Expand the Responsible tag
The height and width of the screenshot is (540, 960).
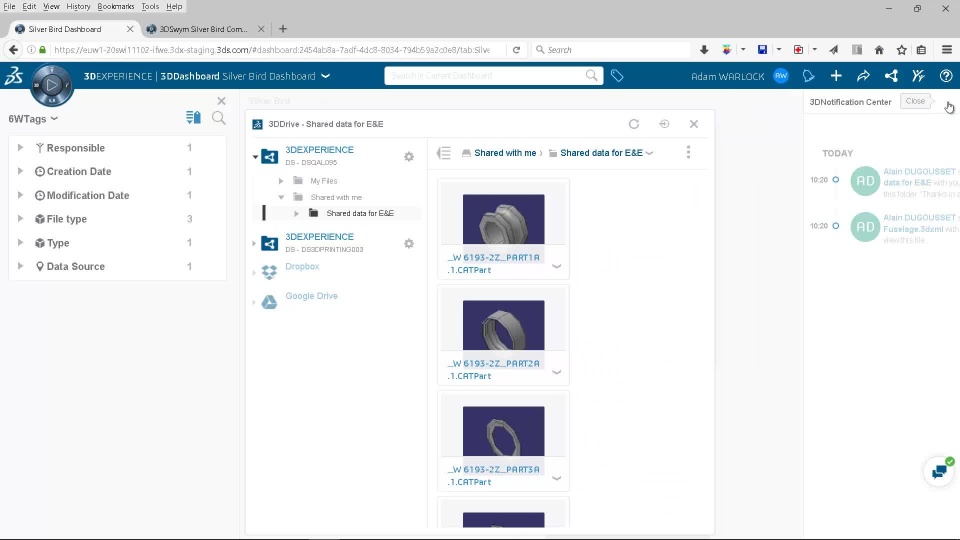[x=20, y=148]
